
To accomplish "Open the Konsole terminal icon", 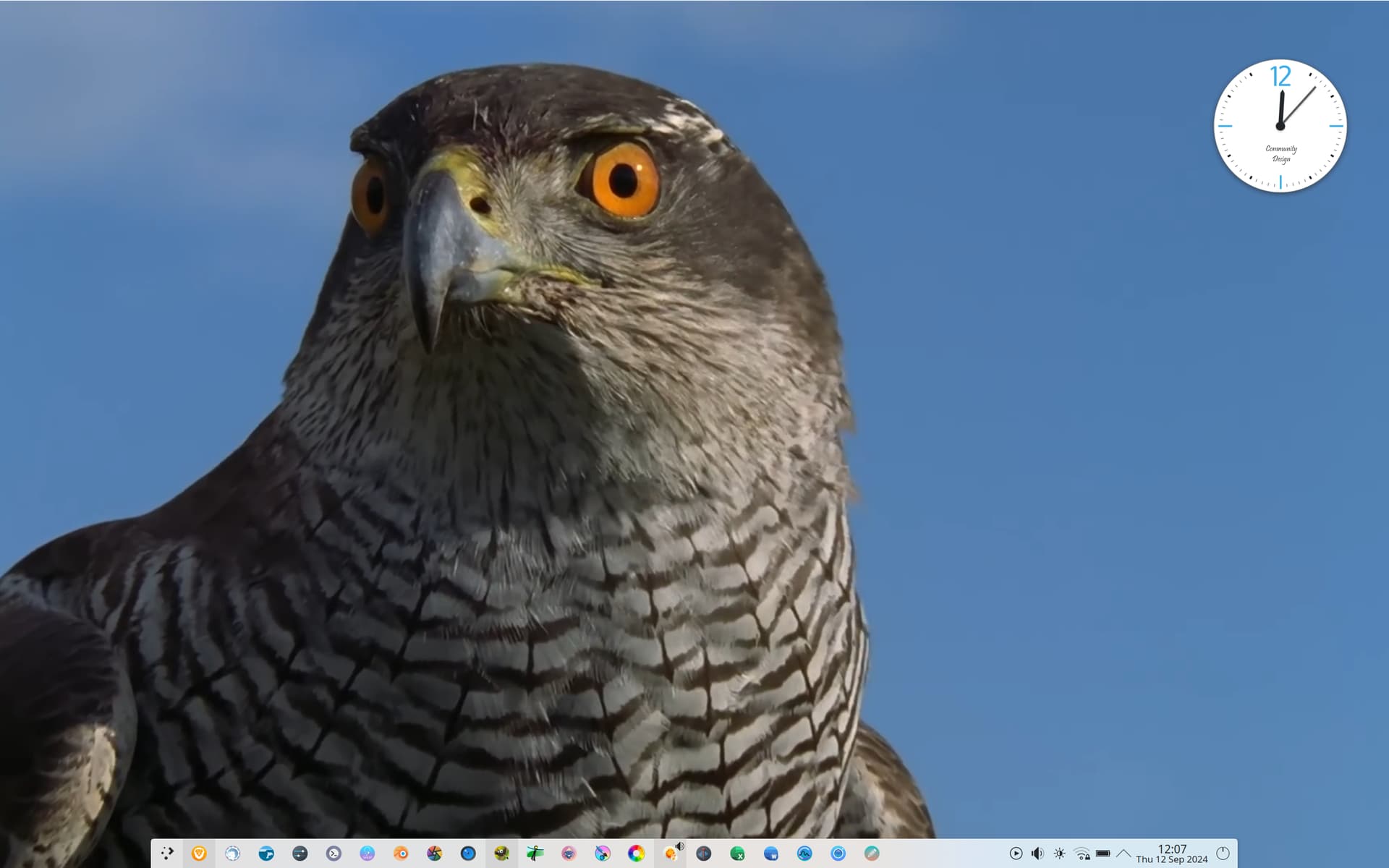I will [334, 854].
